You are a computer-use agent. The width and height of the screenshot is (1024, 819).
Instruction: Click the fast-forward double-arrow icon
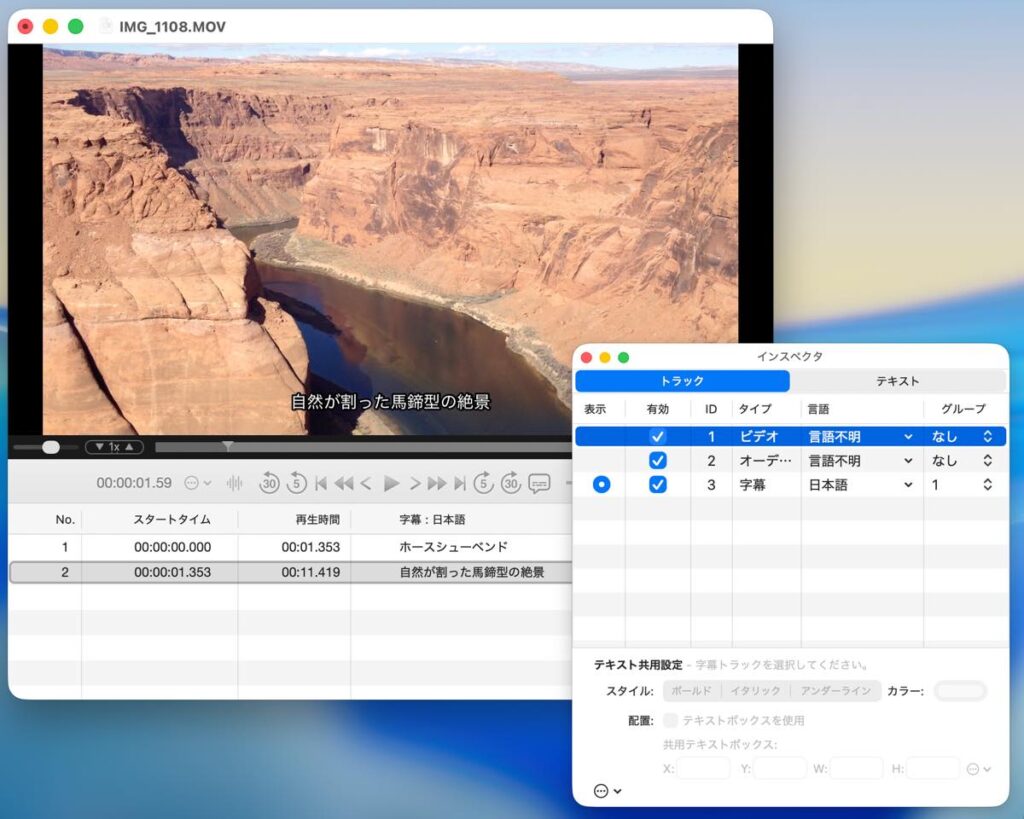[x=437, y=484]
